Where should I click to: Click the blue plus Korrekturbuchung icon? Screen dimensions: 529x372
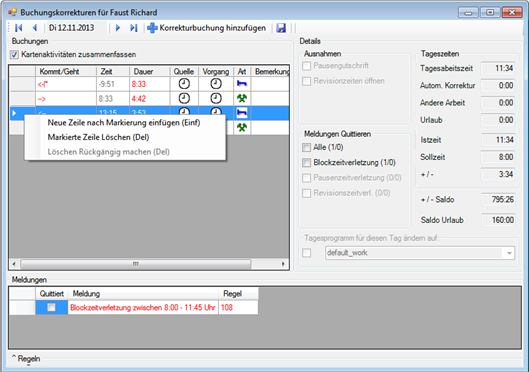click(152, 28)
